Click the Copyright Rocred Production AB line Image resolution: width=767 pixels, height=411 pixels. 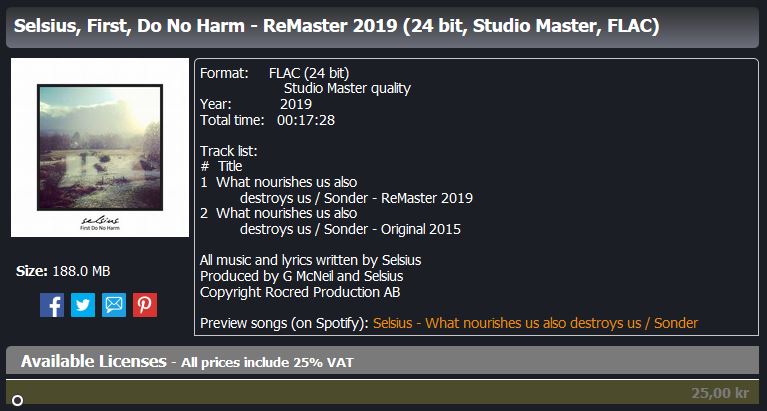(300, 292)
